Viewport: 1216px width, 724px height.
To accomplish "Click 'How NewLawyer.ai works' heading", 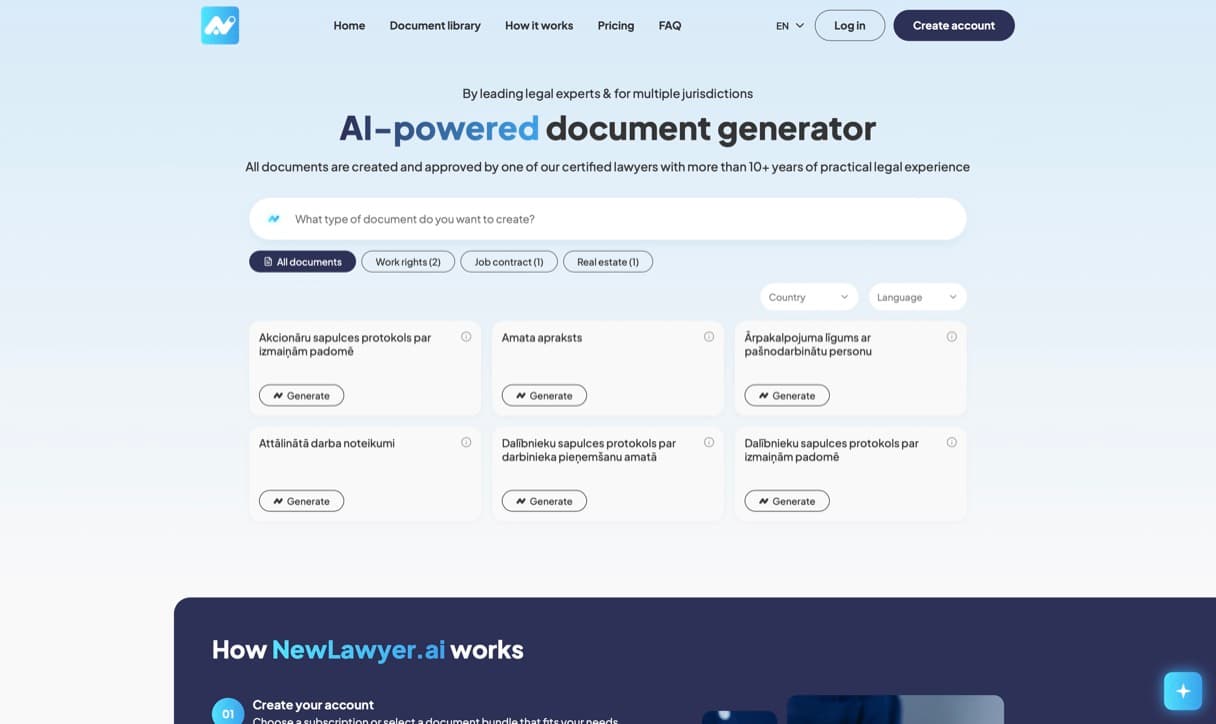I will (x=368, y=650).
